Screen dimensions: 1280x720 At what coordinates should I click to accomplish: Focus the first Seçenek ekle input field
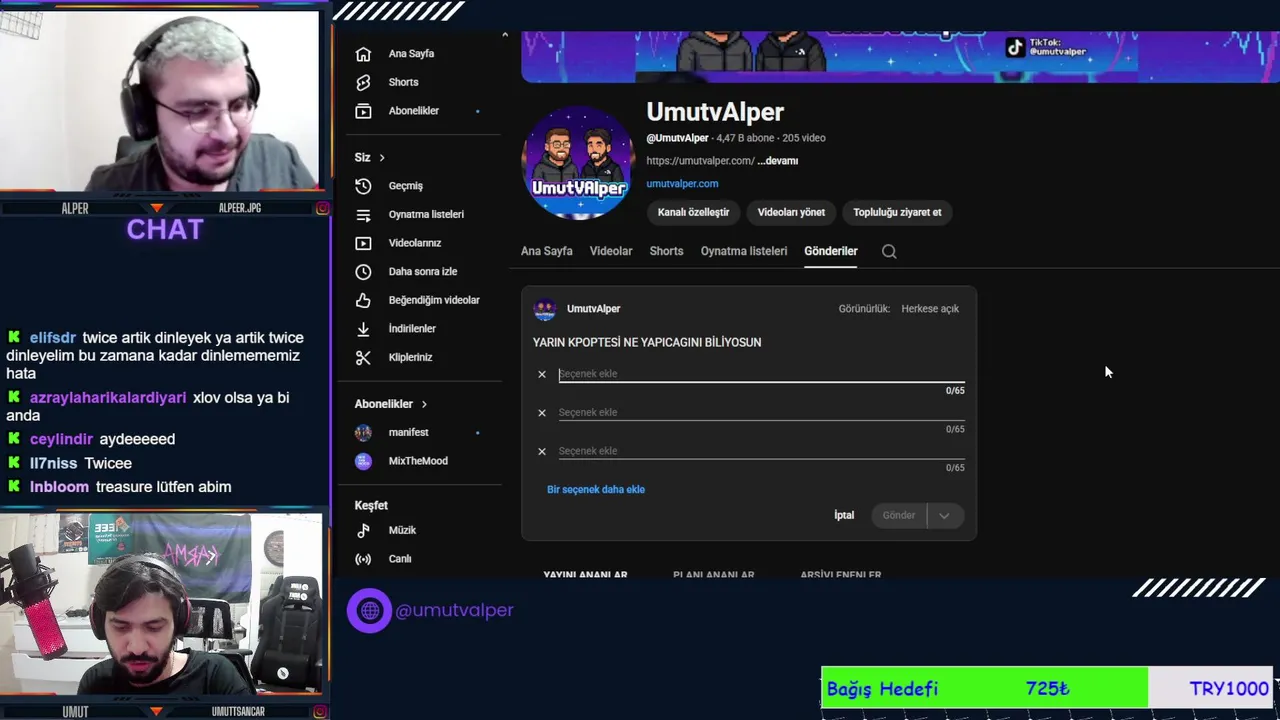[761, 374]
